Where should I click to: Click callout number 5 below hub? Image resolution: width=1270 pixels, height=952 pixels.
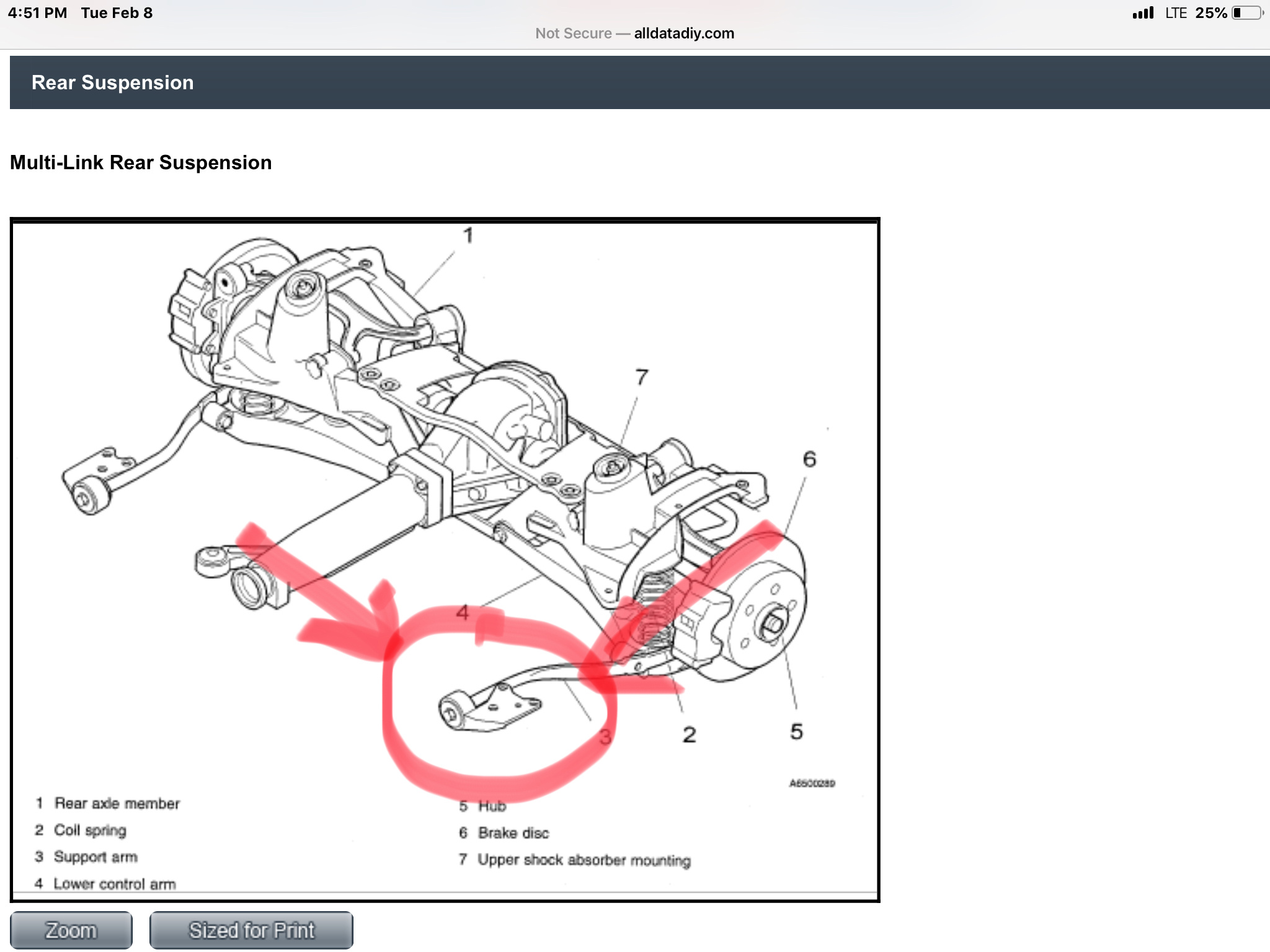[796, 732]
